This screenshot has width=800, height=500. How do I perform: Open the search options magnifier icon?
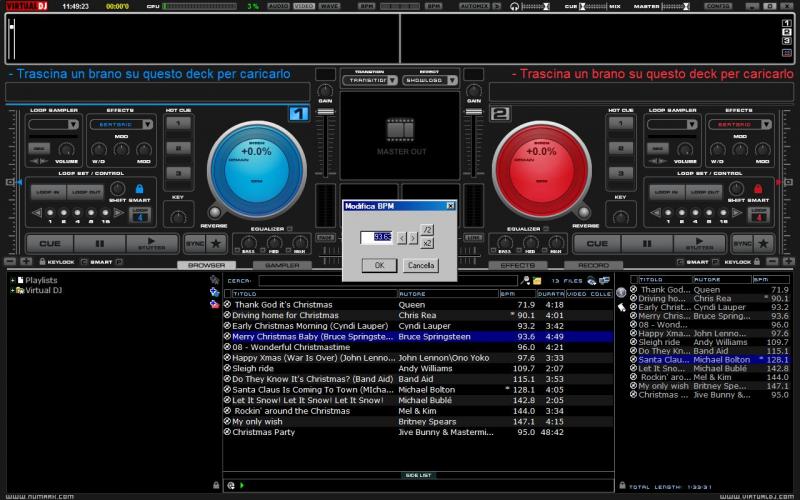[525, 281]
